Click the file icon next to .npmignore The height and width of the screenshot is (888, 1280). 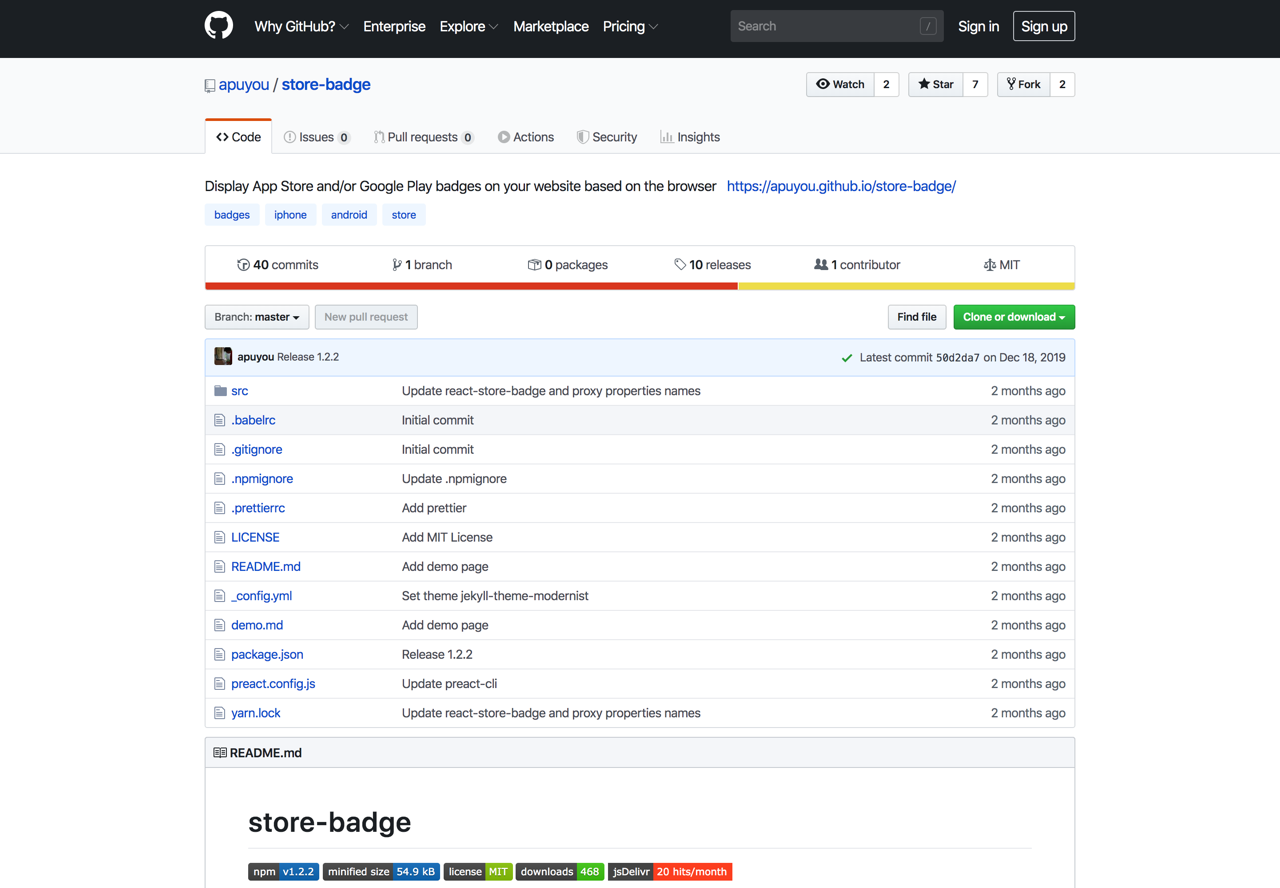pyautogui.click(x=219, y=478)
